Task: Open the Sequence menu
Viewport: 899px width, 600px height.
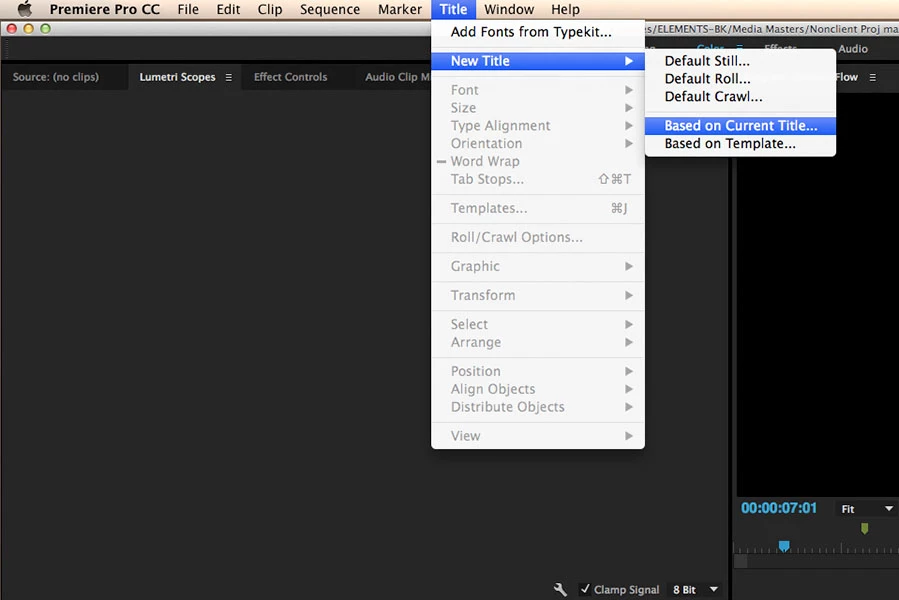Action: point(330,9)
